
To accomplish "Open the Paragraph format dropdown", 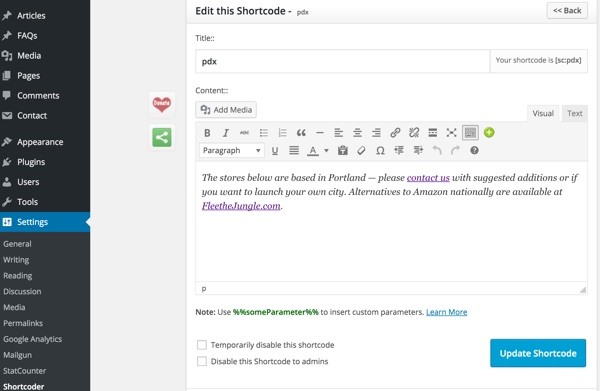I will tap(232, 150).
